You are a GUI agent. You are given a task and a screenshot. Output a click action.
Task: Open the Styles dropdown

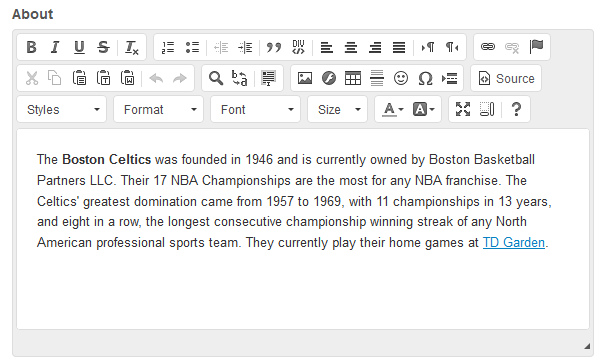62,109
